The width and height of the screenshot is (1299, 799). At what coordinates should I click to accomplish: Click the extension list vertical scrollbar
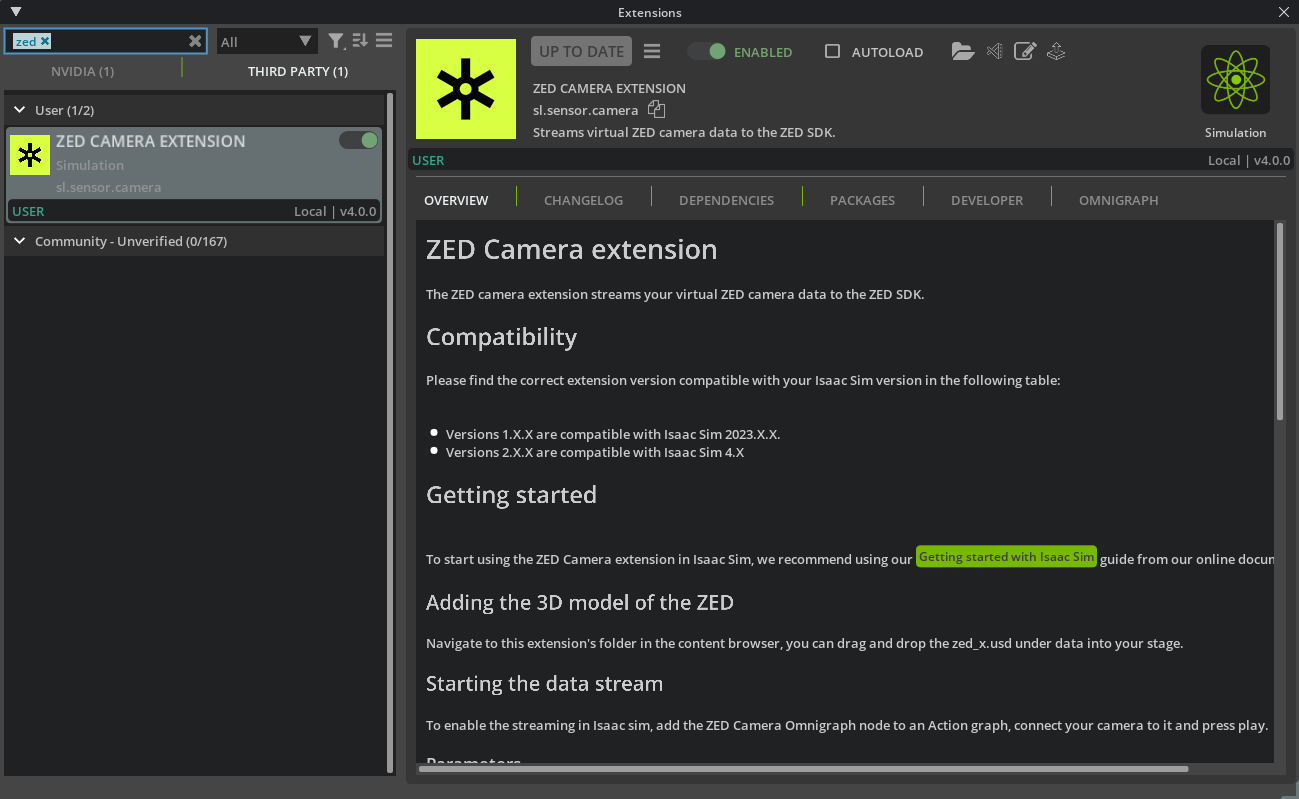point(390,432)
